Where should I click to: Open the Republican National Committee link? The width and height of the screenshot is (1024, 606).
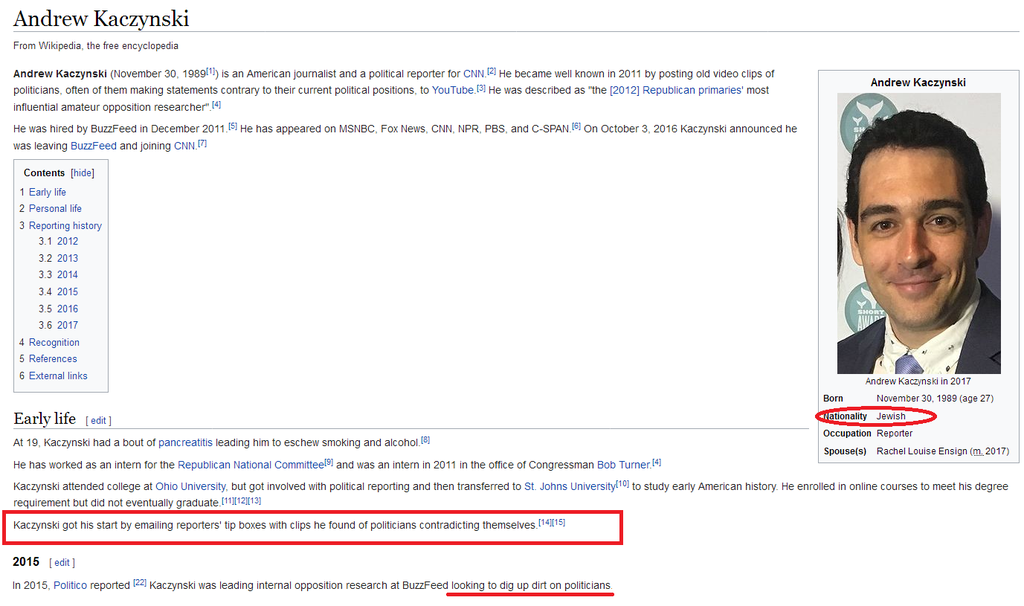point(250,465)
